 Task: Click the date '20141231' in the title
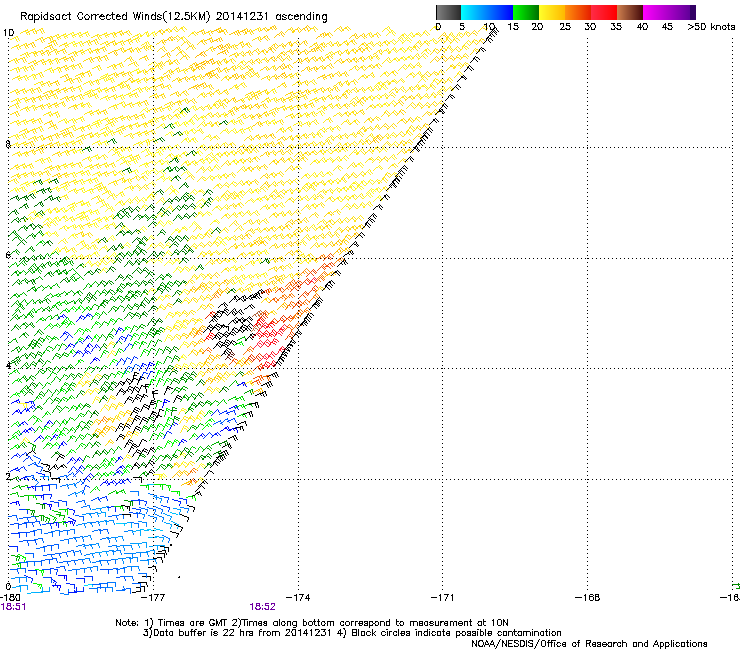tap(242, 17)
